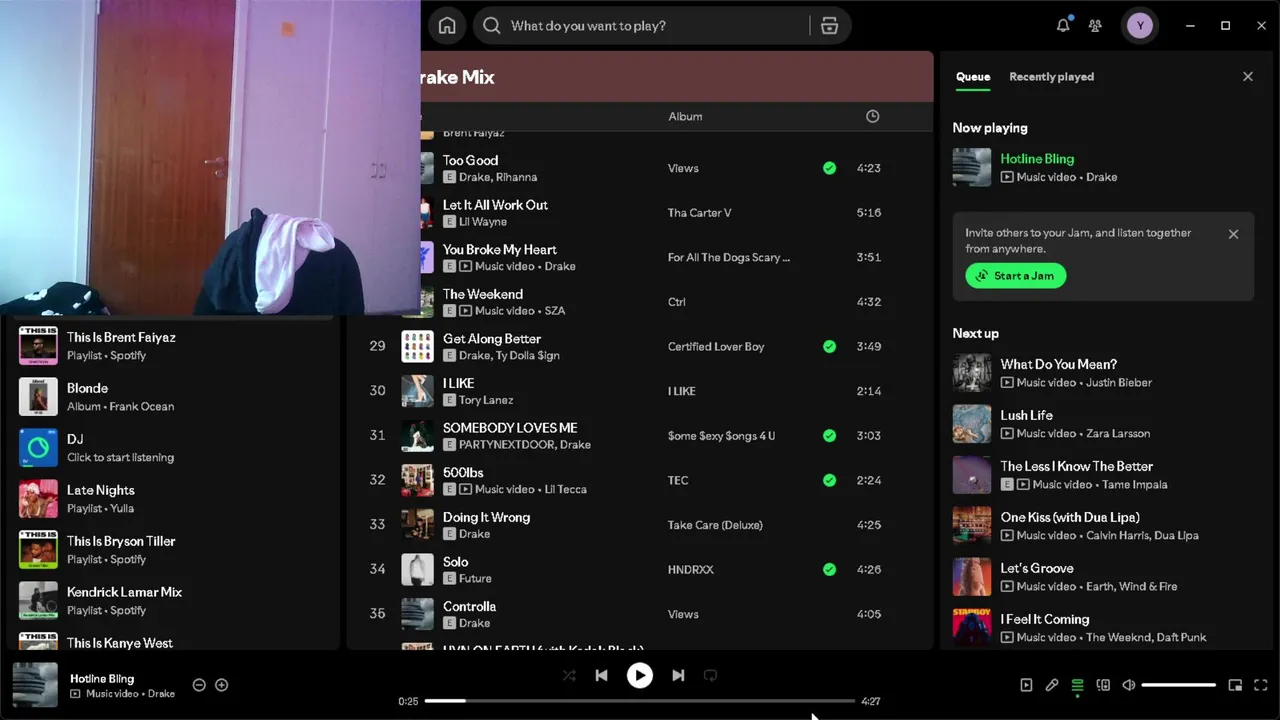
Task: Click the Album column header
Action: (685, 116)
